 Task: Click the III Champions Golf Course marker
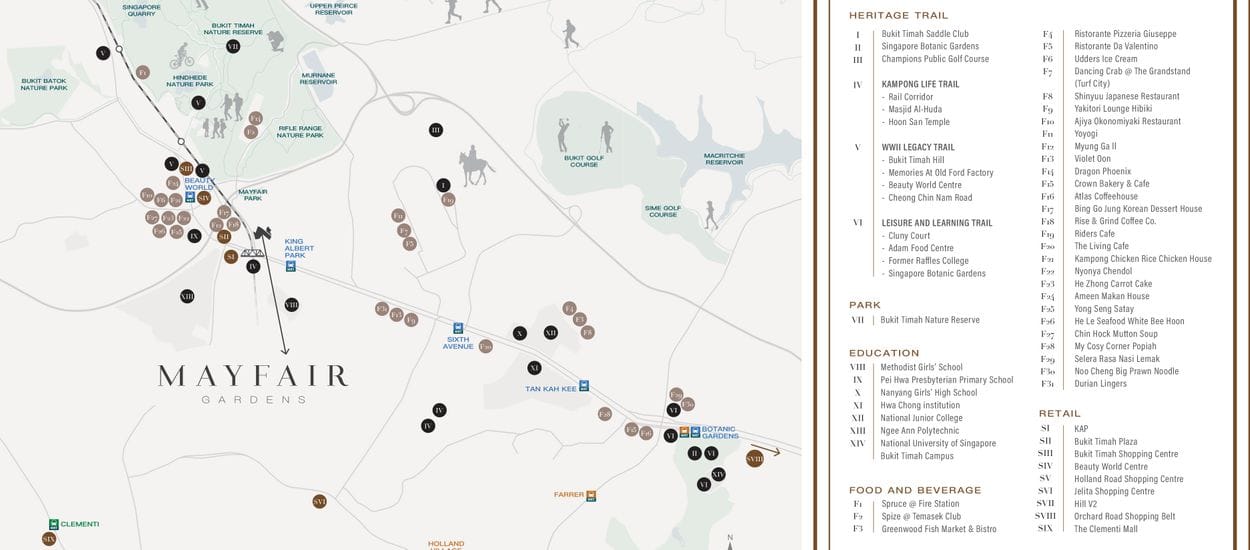tap(436, 130)
